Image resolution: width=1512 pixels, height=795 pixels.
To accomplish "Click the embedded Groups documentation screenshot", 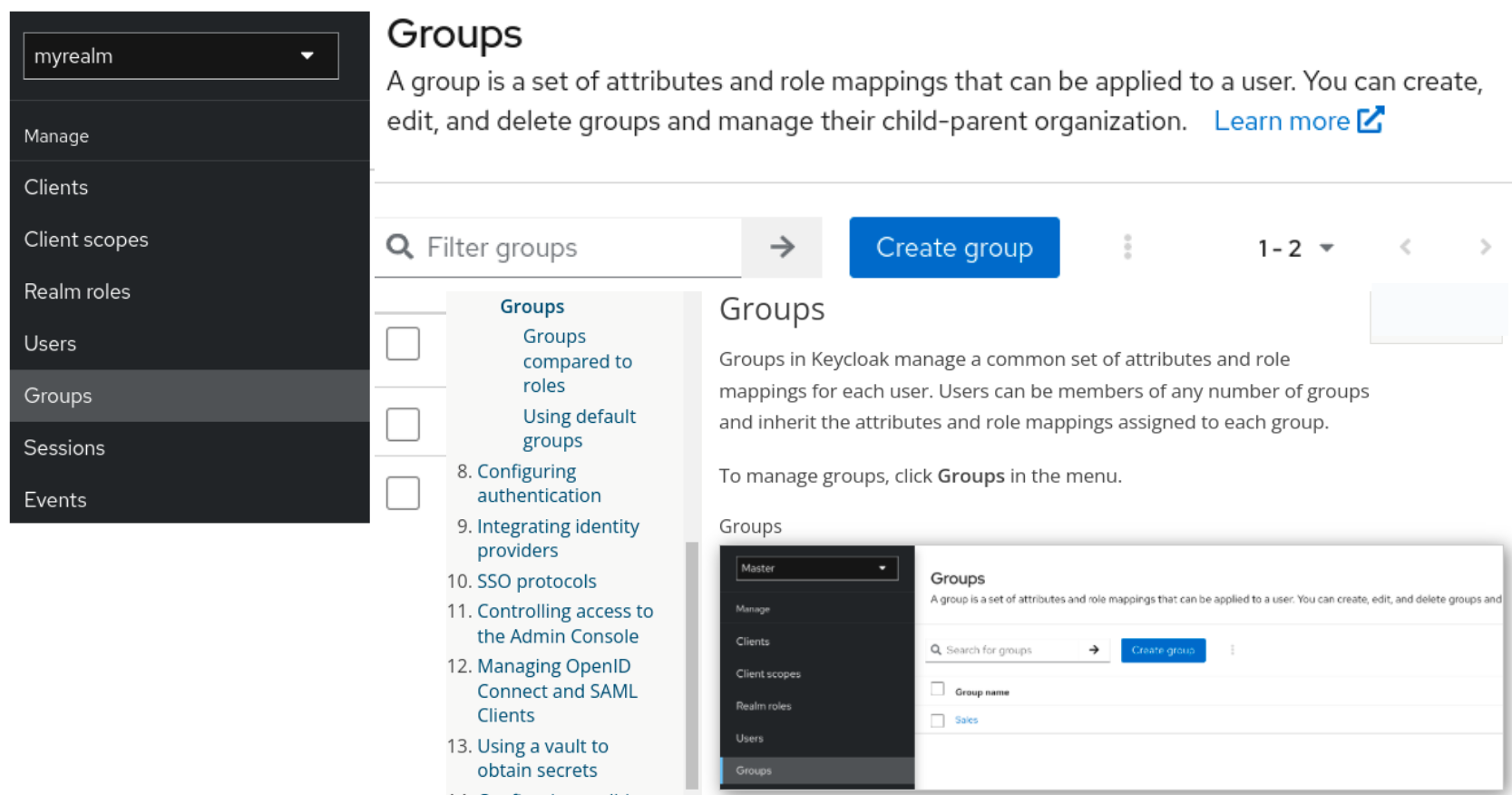I will 1111,667.
